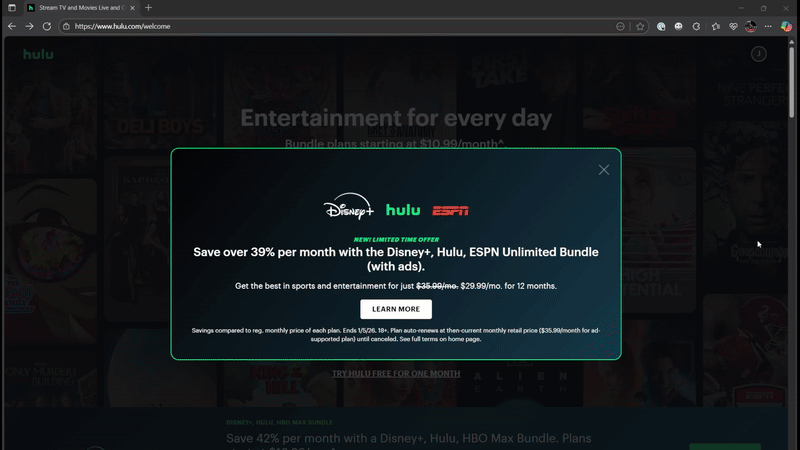This screenshot has height=450, width=800.
Task: Open Settings and more menu
Action: [768, 27]
